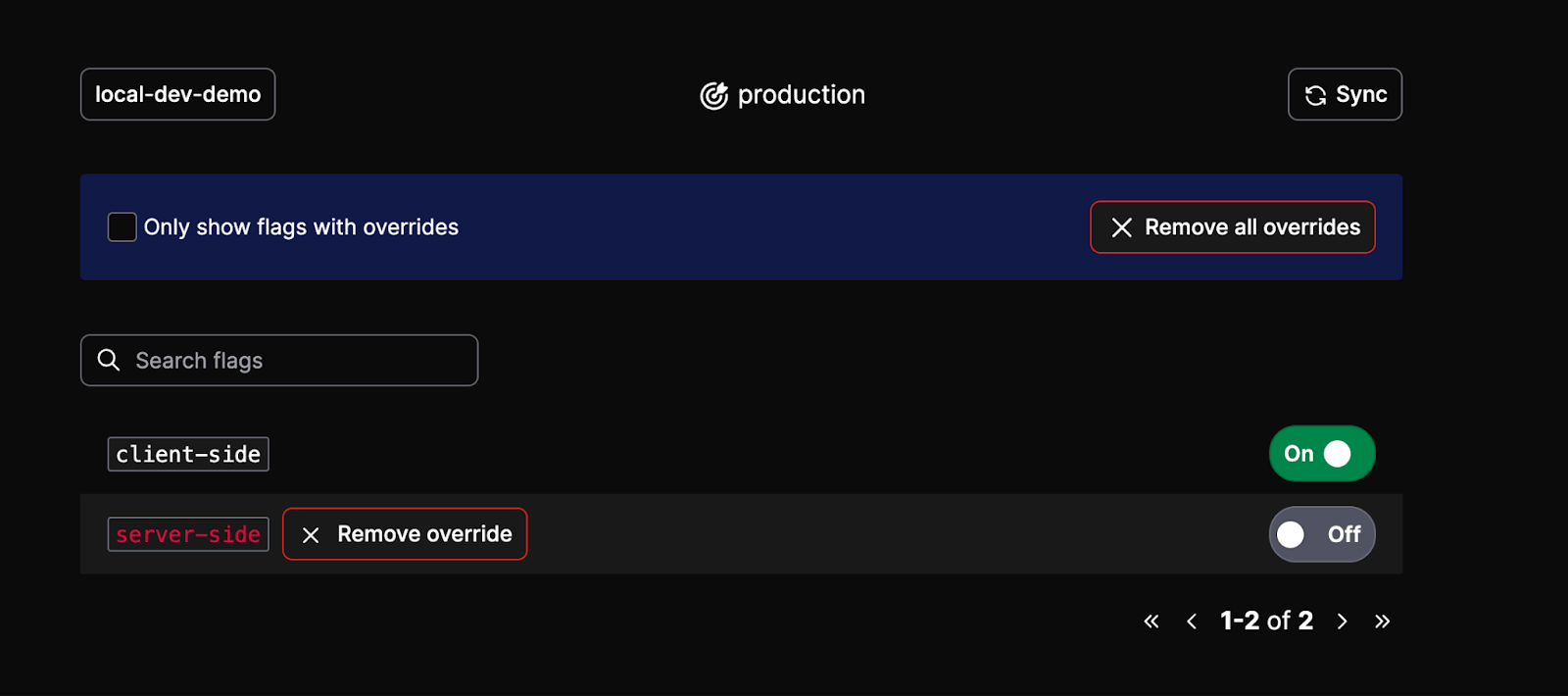Screen dimensions: 1568x696
Task: Click the X icon beside server-side flag
Action: pos(311,534)
